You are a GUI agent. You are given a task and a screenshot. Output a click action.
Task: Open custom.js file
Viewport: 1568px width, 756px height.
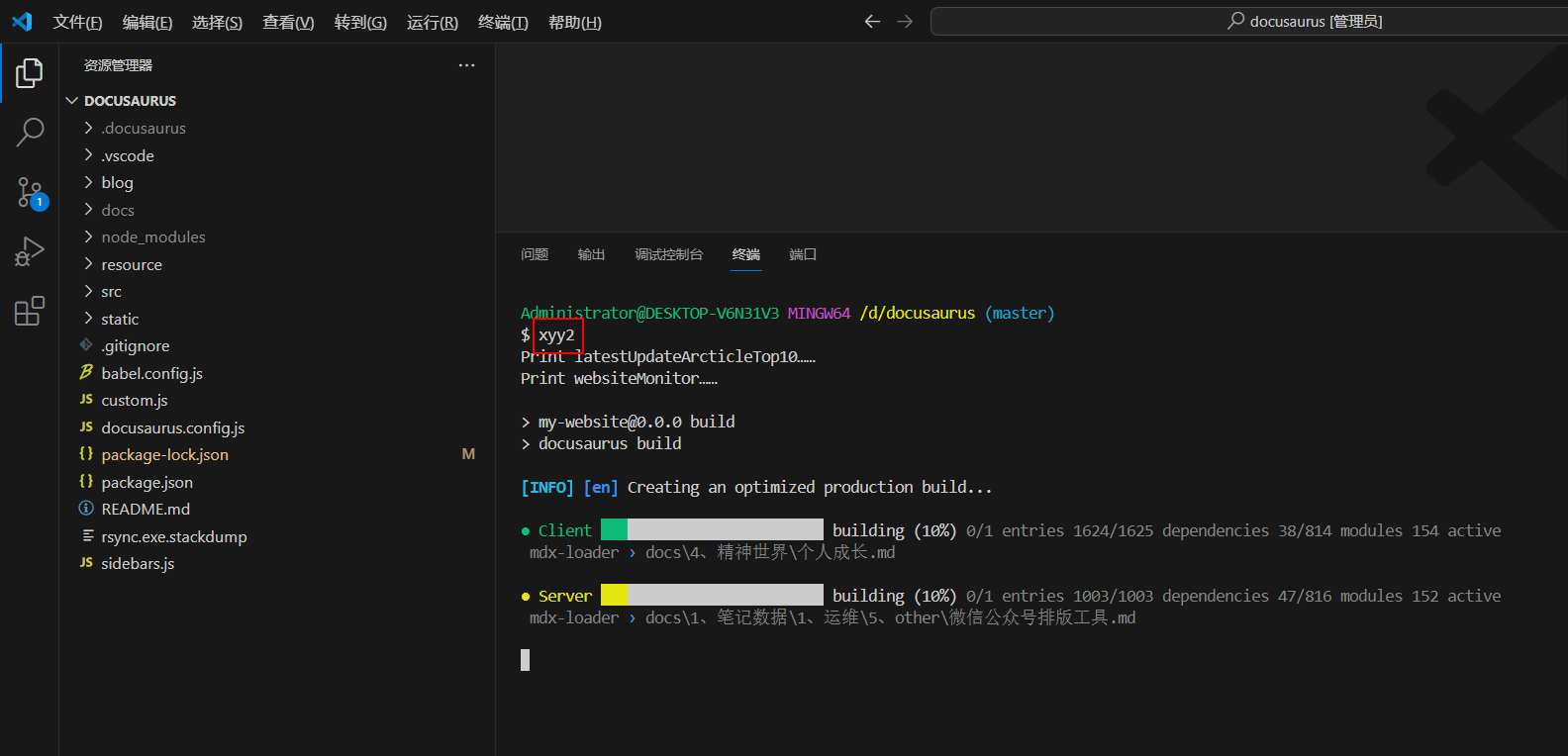[x=135, y=400]
